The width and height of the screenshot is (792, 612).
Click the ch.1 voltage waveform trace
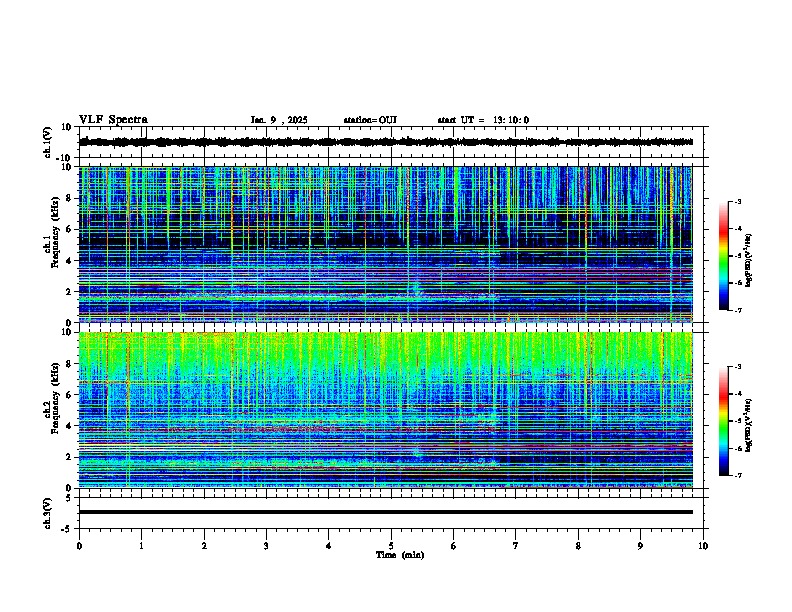point(386,142)
